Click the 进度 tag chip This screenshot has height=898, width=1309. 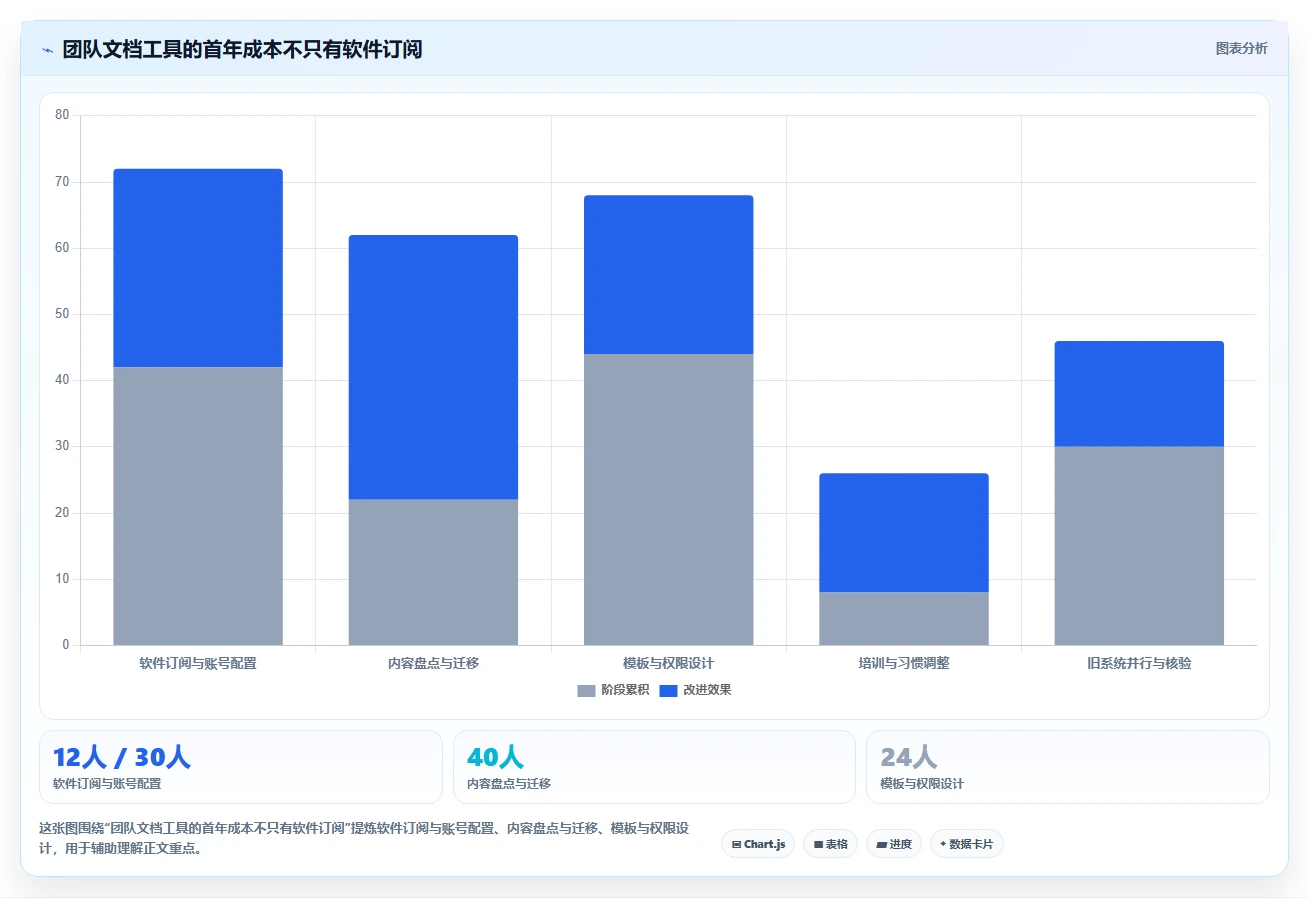coord(894,844)
